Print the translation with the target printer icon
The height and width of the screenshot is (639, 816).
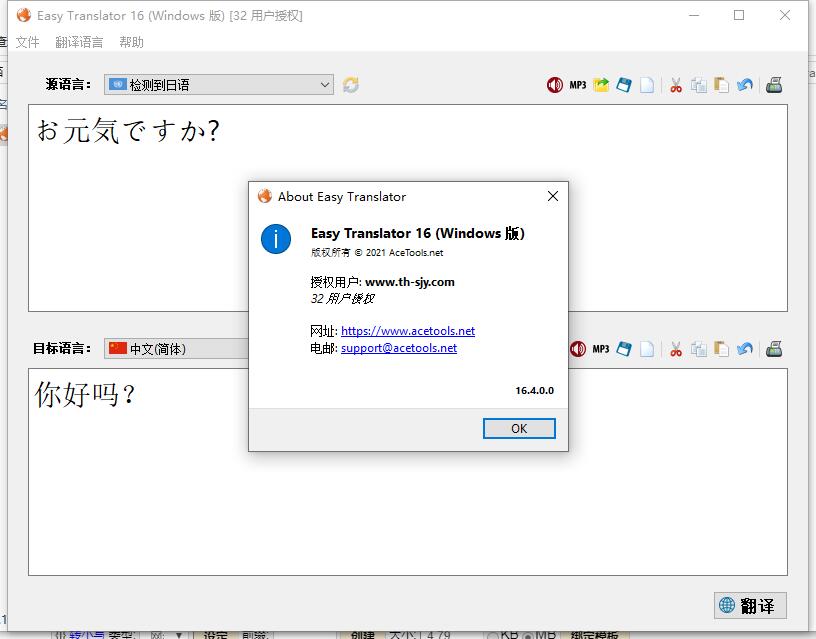coord(774,349)
